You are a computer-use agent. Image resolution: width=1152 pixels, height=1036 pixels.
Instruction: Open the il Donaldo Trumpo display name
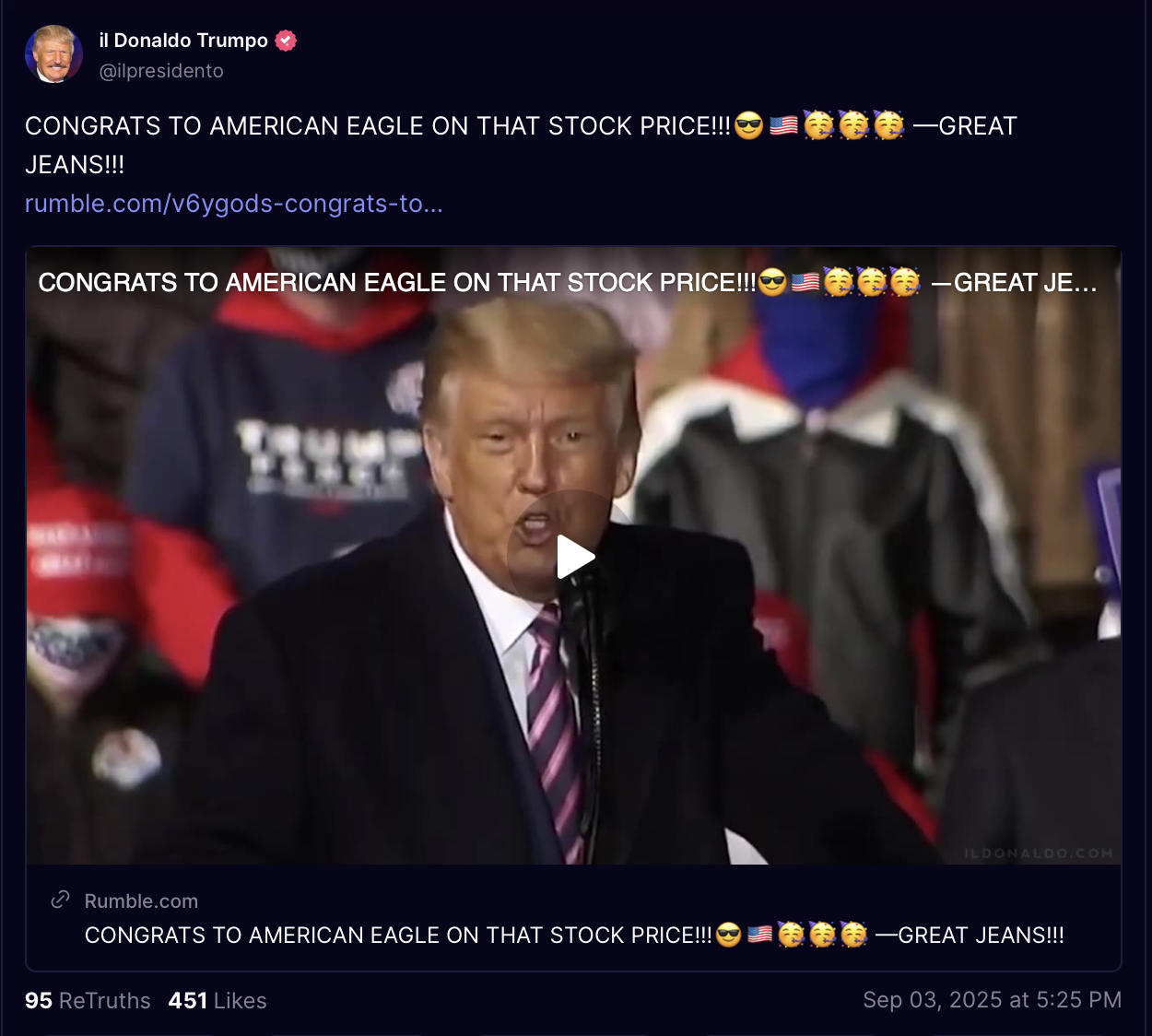(183, 41)
